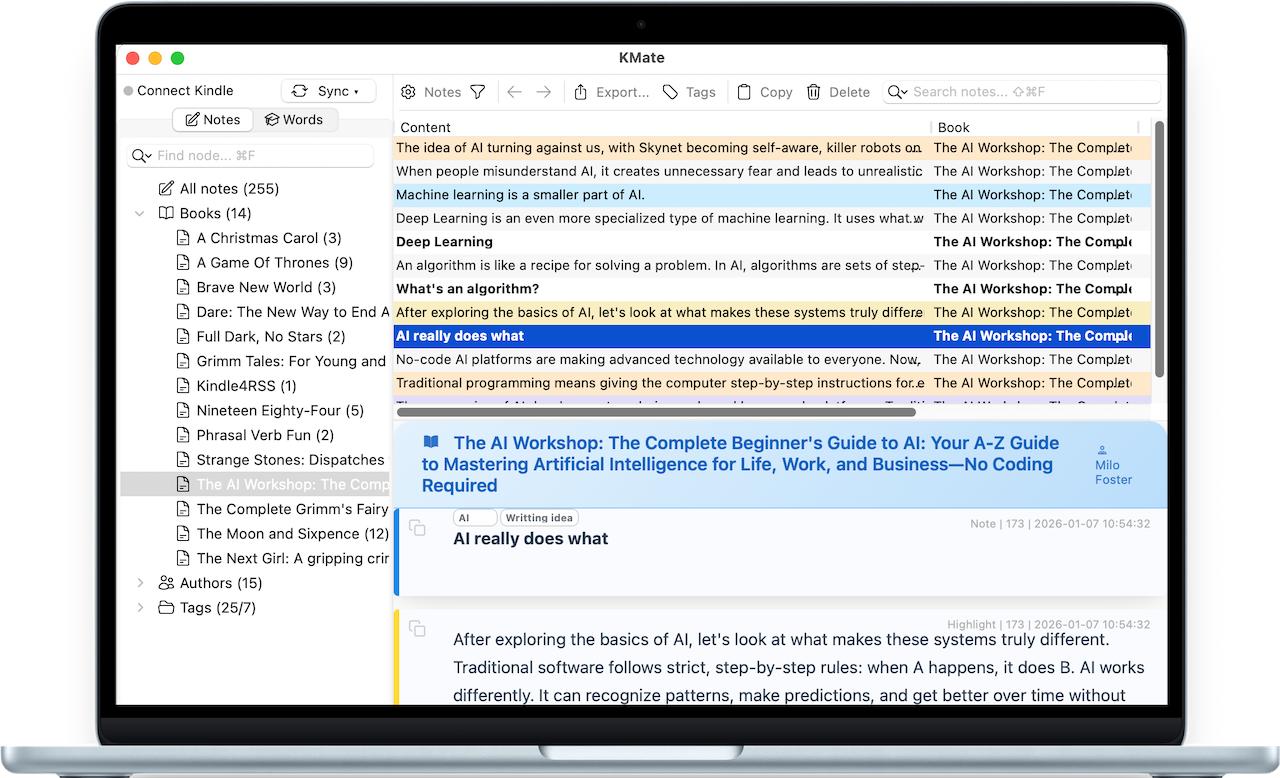
Task: Switch to the Words tab
Action: pos(294,119)
